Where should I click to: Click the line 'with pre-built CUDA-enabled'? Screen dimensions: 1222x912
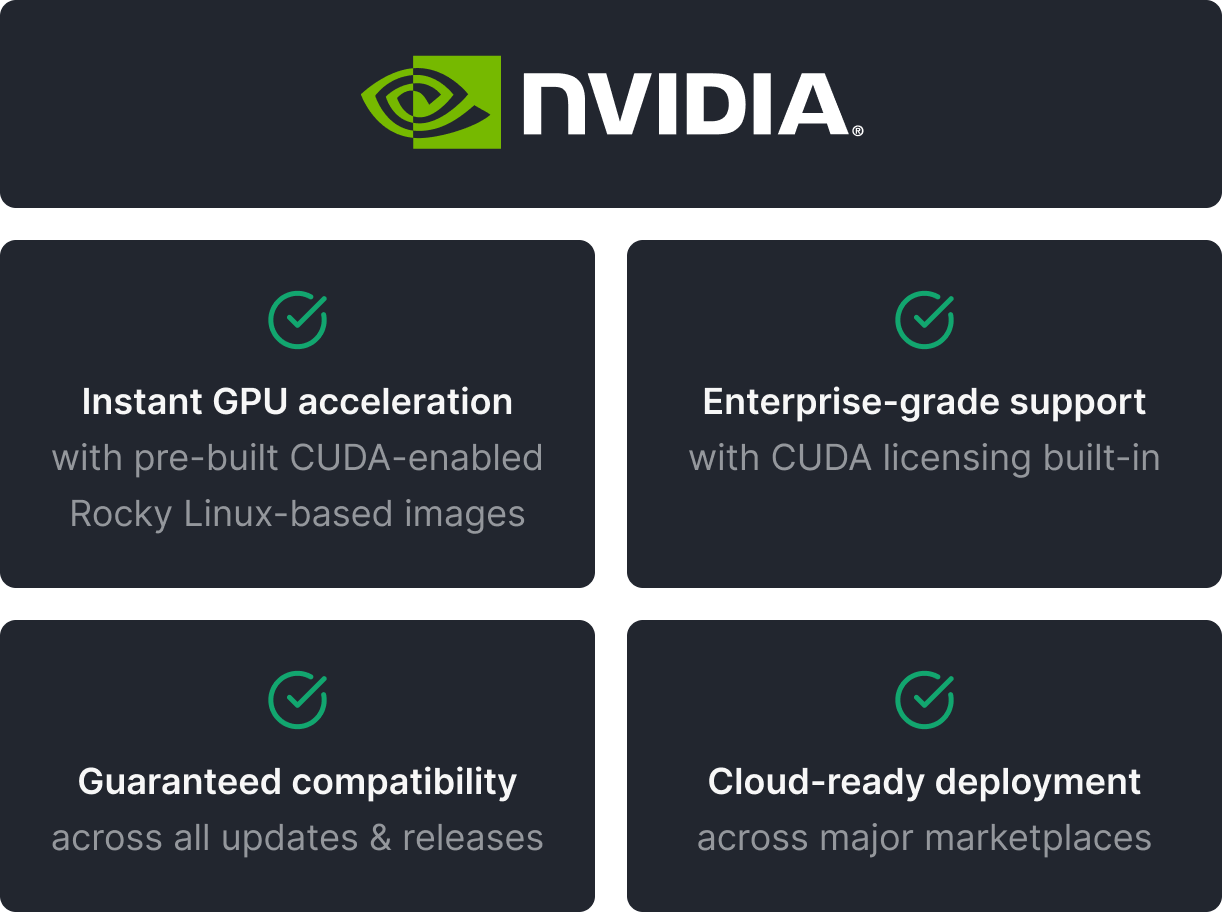click(297, 458)
